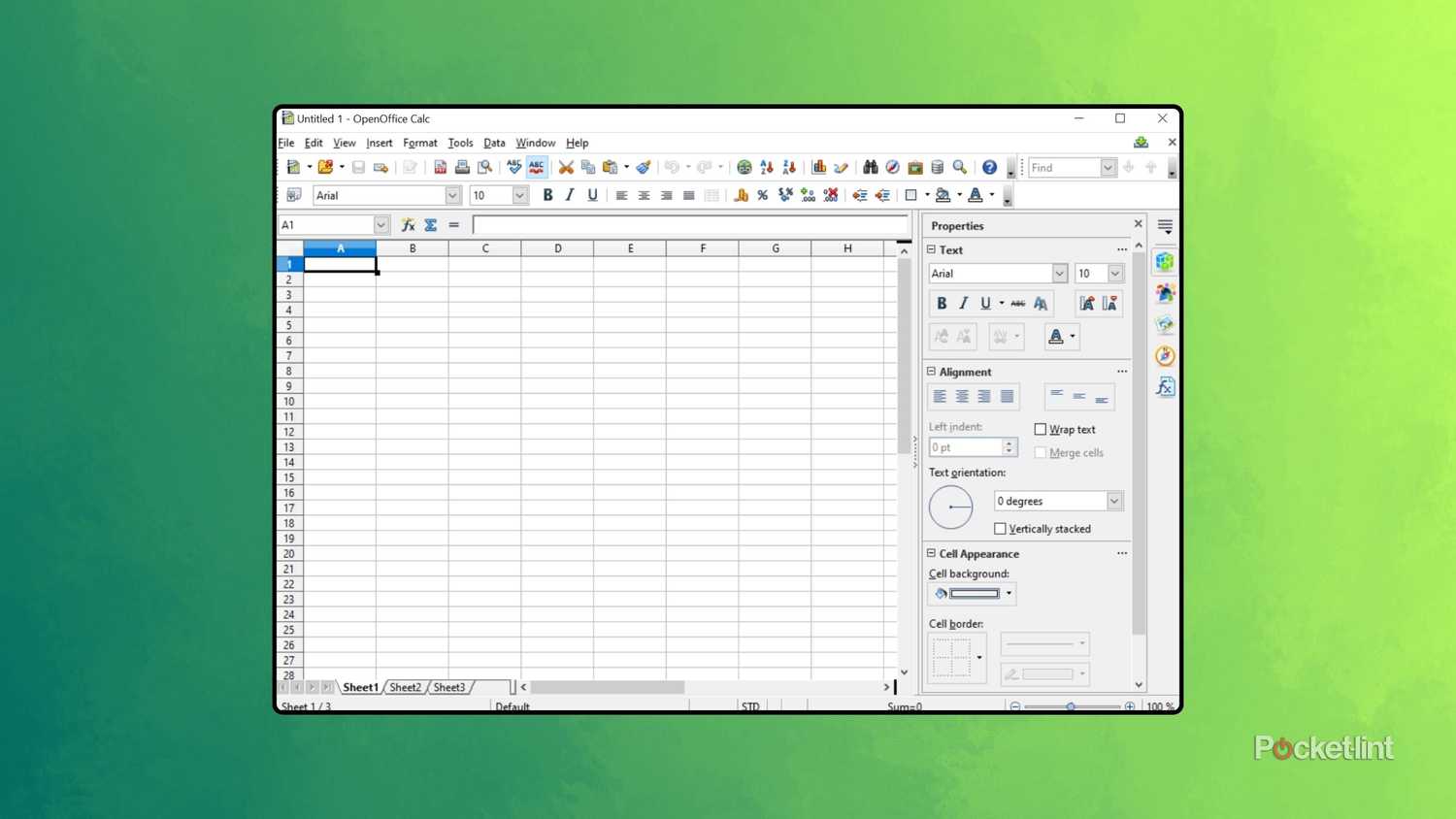This screenshot has height=819, width=1456.
Task: Insert a chart
Action: point(820,166)
